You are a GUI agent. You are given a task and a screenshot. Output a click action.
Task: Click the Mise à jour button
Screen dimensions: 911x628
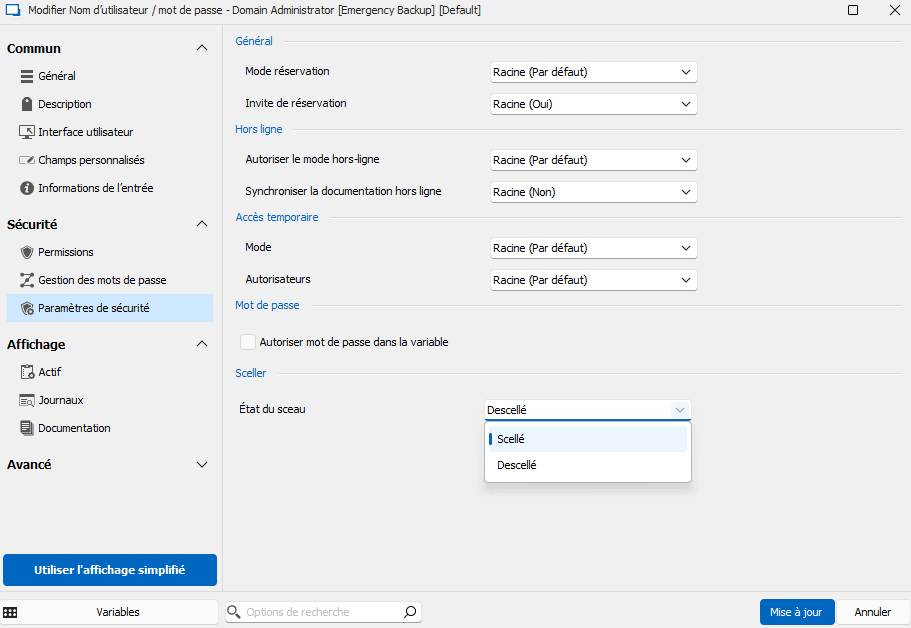coord(796,611)
